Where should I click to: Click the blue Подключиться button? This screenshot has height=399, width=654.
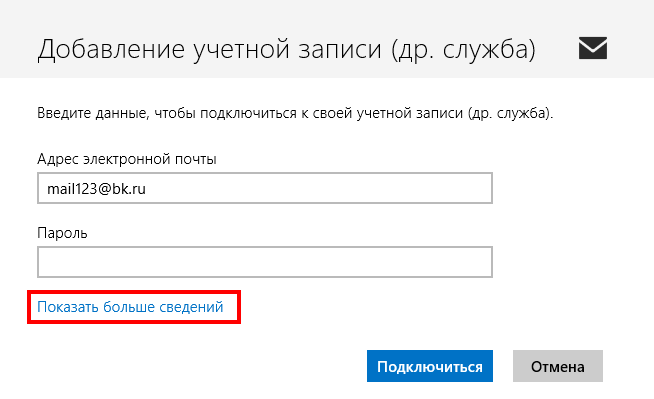click(430, 366)
